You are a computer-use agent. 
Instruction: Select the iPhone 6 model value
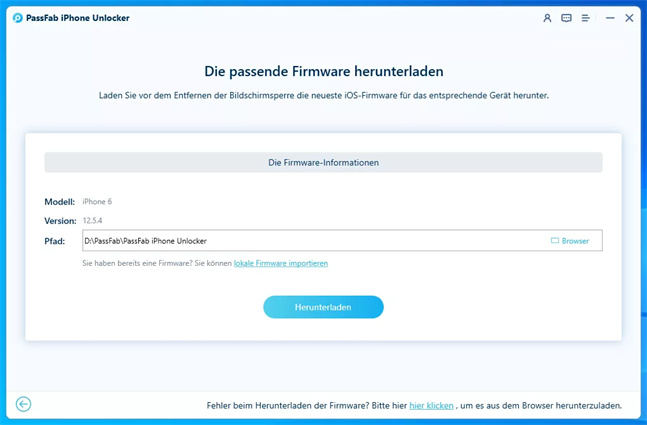pos(97,202)
